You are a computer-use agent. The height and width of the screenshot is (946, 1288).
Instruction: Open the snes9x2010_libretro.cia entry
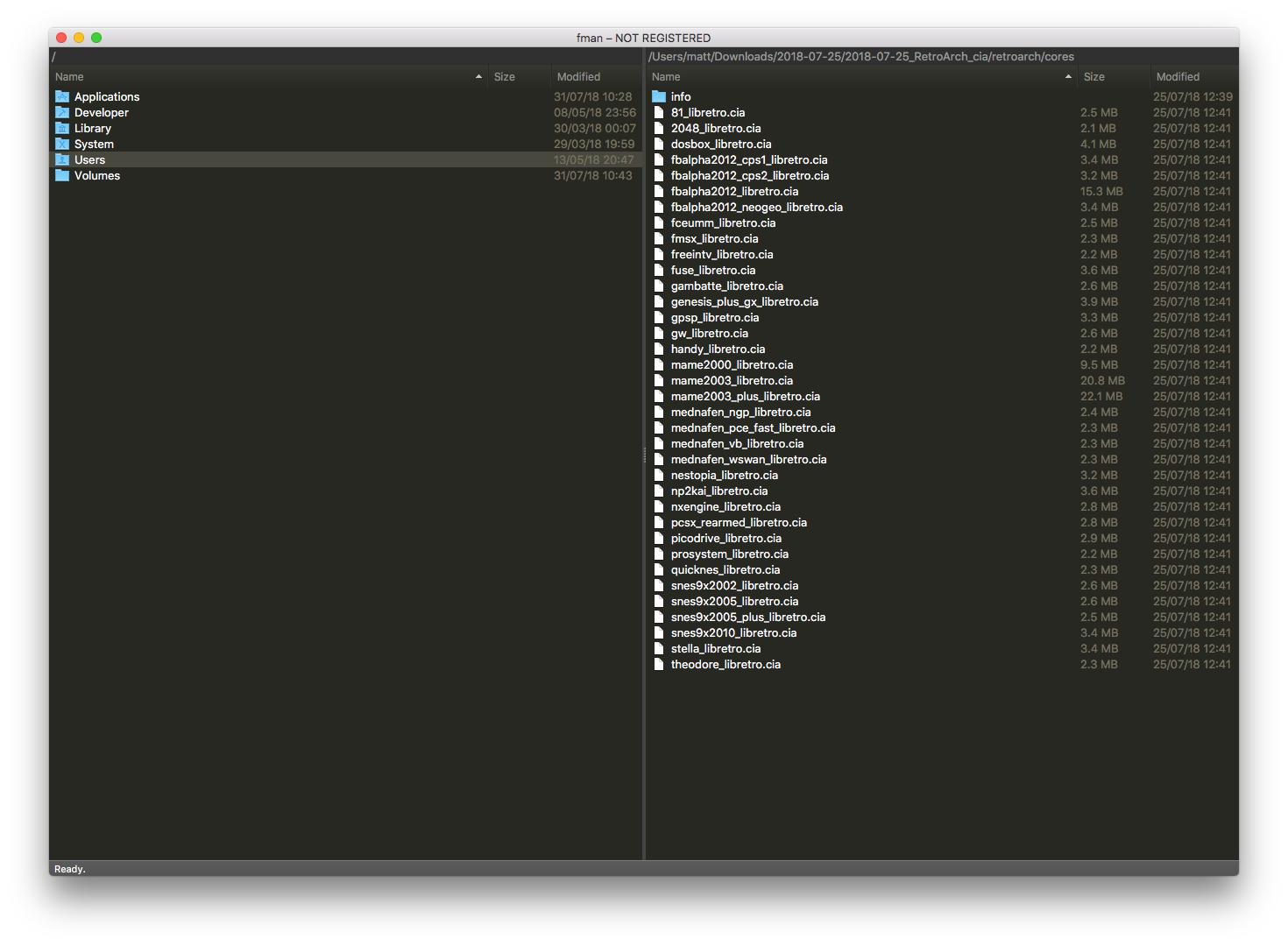(x=733, y=632)
